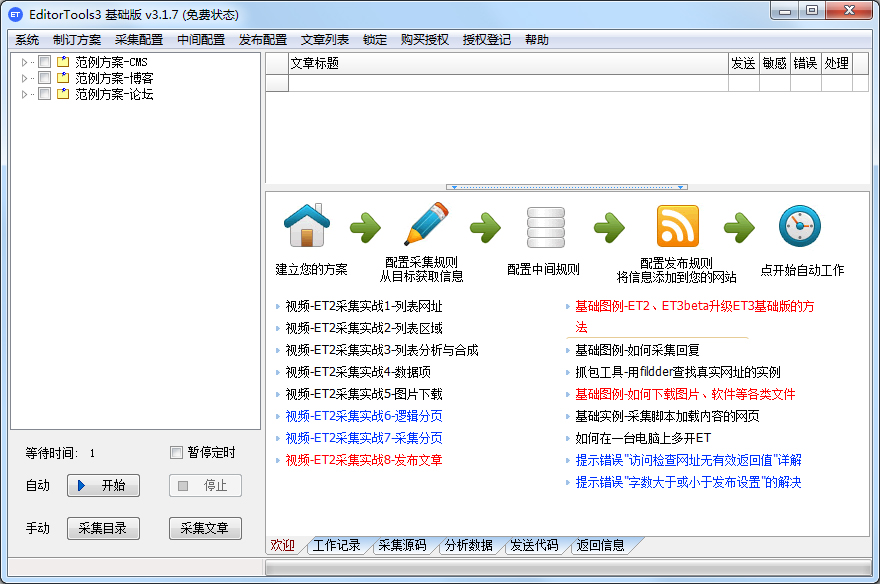The height and width of the screenshot is (584, 880).
Task: Click the 处理 column header
Action: click(x=836, y=63)
